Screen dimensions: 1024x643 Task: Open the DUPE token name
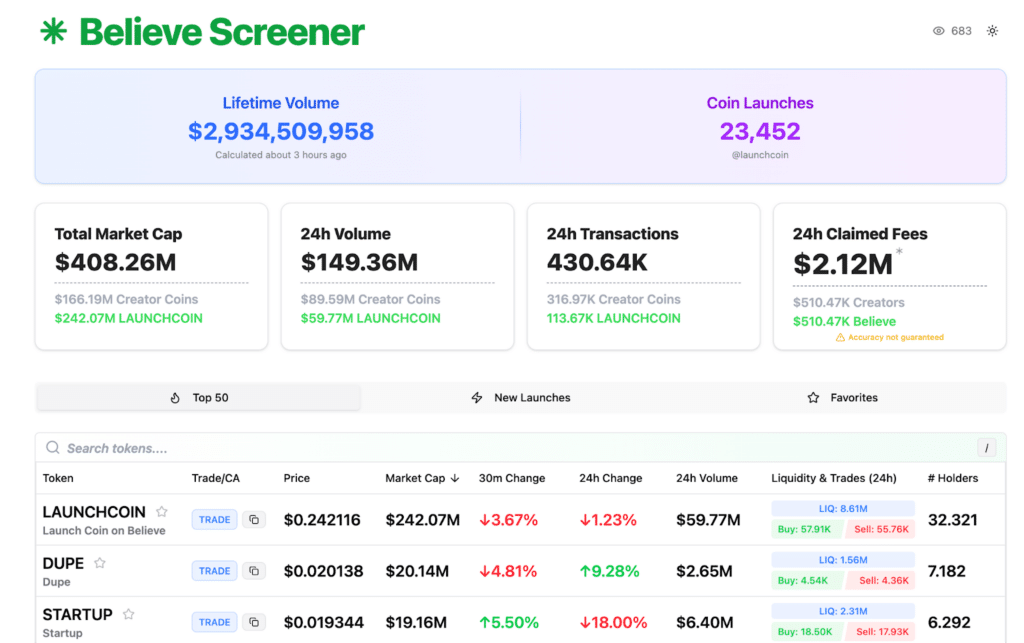click(x=63, y=563)
